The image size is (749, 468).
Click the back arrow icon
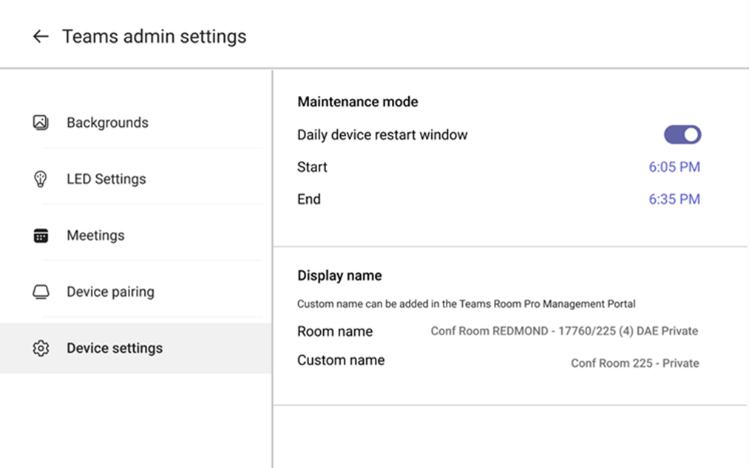point(40,37)
